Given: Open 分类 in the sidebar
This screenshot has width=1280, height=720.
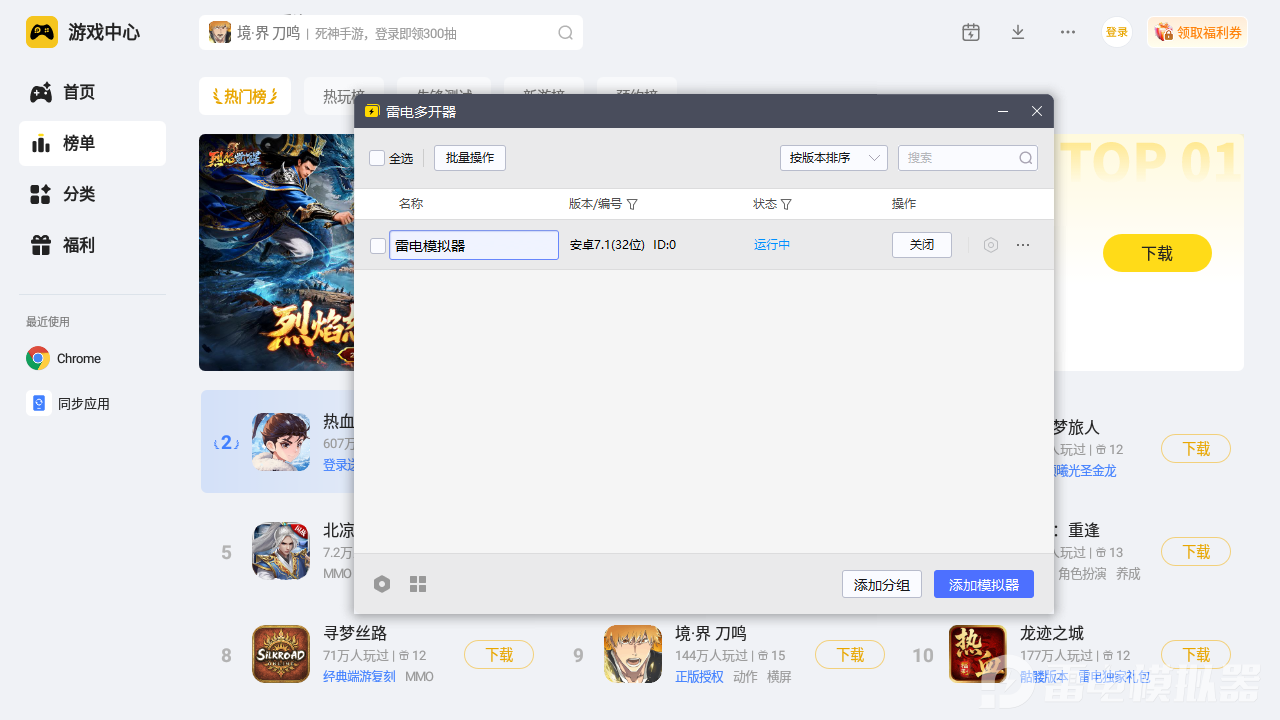Looking at the screenshot, I should click(x=92, y=194).
